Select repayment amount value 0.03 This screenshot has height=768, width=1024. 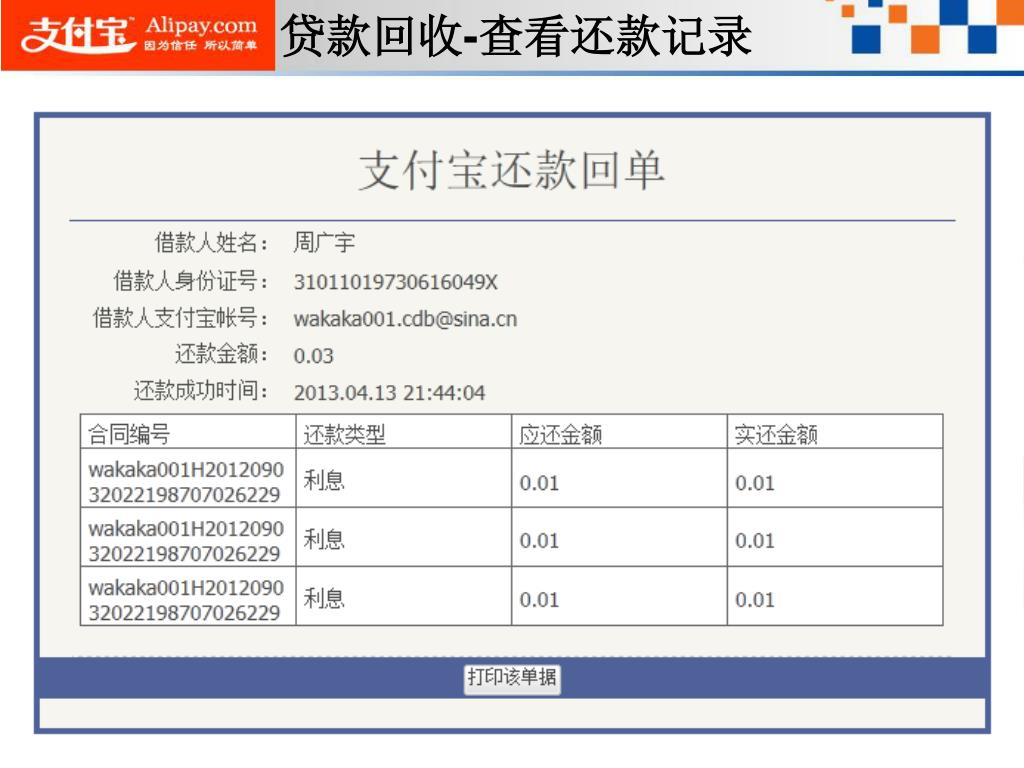point(313,356)
